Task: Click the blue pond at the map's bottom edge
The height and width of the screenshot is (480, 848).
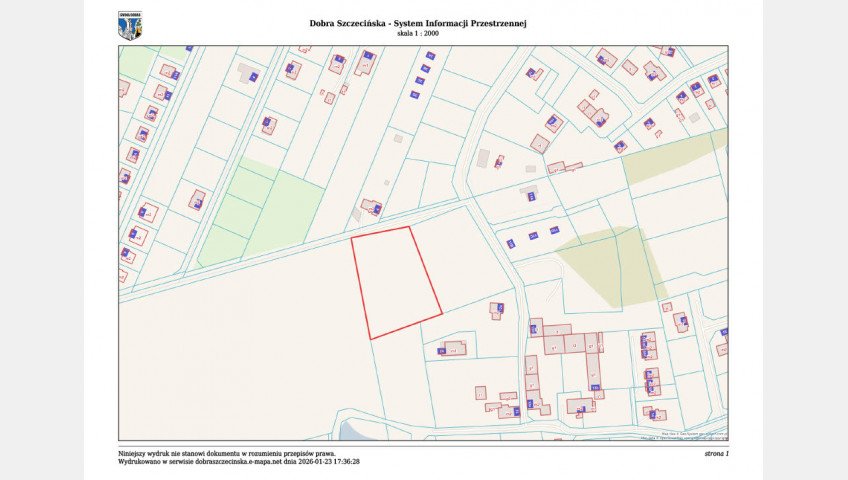Action: pos(354,432)
